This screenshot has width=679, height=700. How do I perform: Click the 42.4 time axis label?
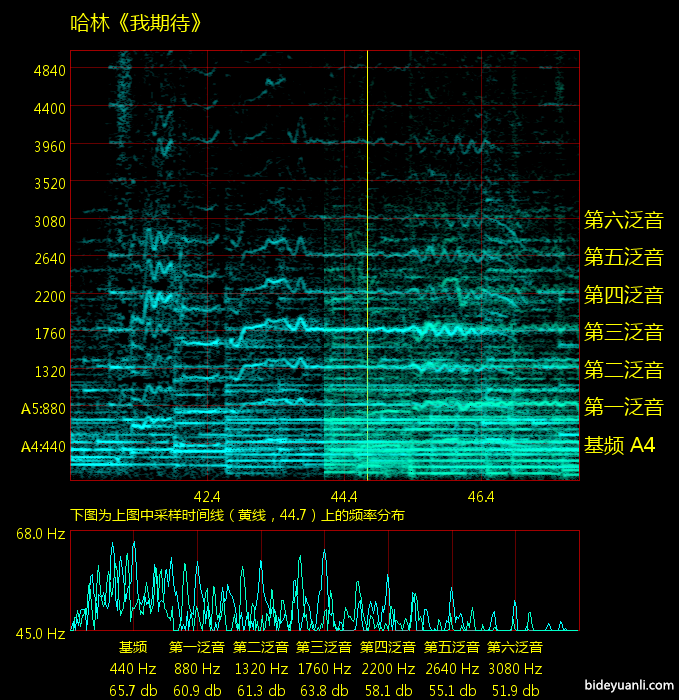207,496
